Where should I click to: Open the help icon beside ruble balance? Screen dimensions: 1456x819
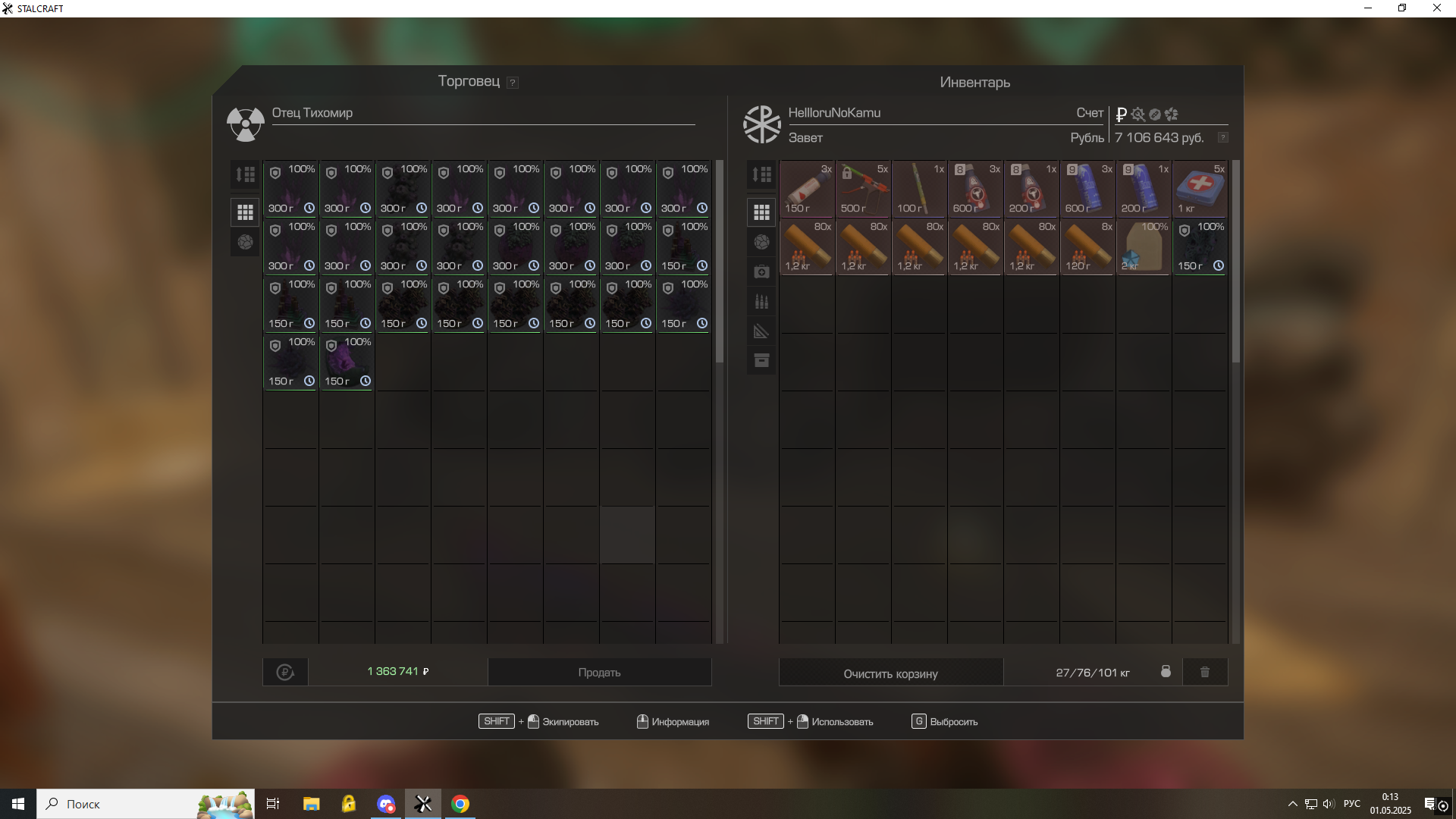point(1222,137)
